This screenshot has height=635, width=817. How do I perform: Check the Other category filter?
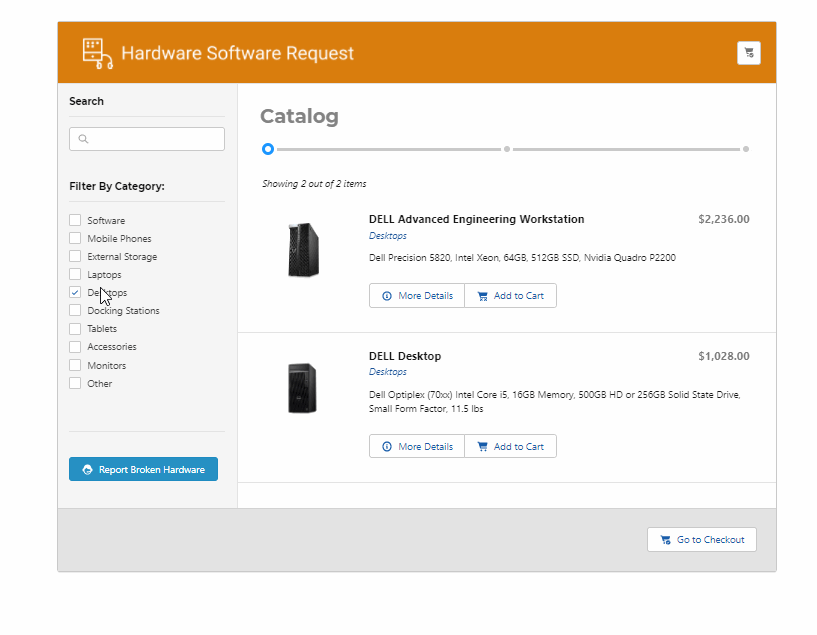[x=75, y=383]
